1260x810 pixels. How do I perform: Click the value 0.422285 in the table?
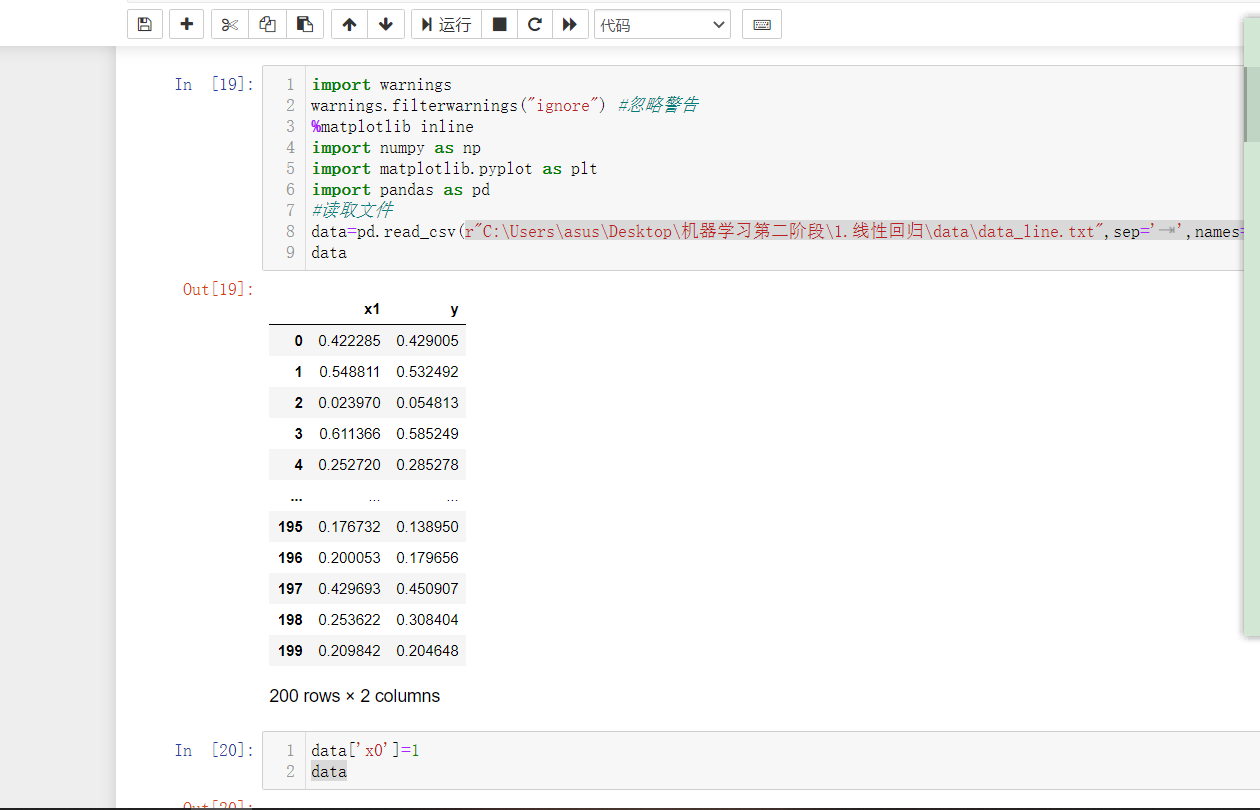(349, 341)
